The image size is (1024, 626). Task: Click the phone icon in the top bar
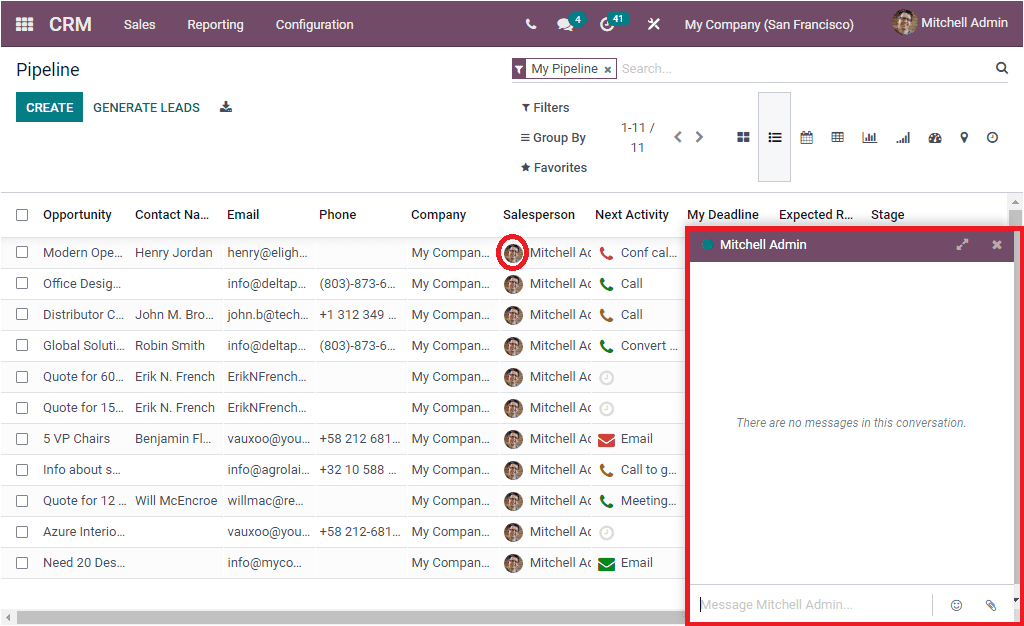pos(530,23)
